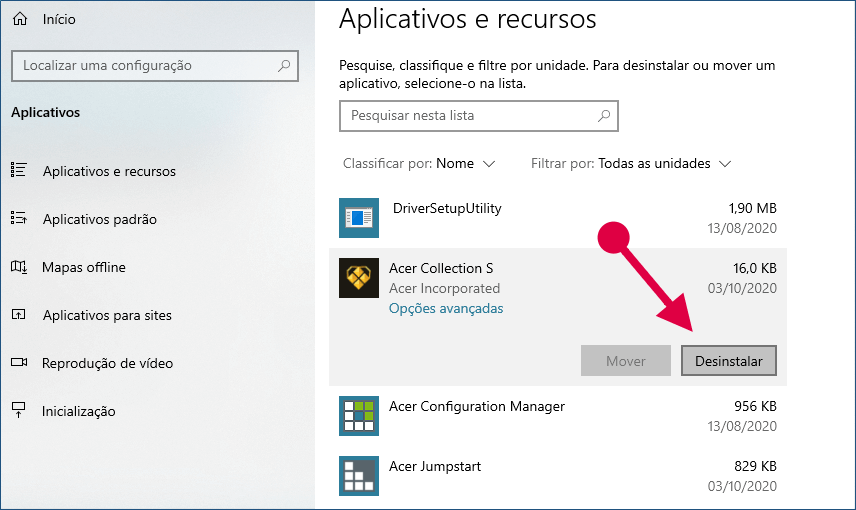This screenshot has height=510, width=856.
Task: Focus the Localizar uma configuração search box
Action: point(155,66)
